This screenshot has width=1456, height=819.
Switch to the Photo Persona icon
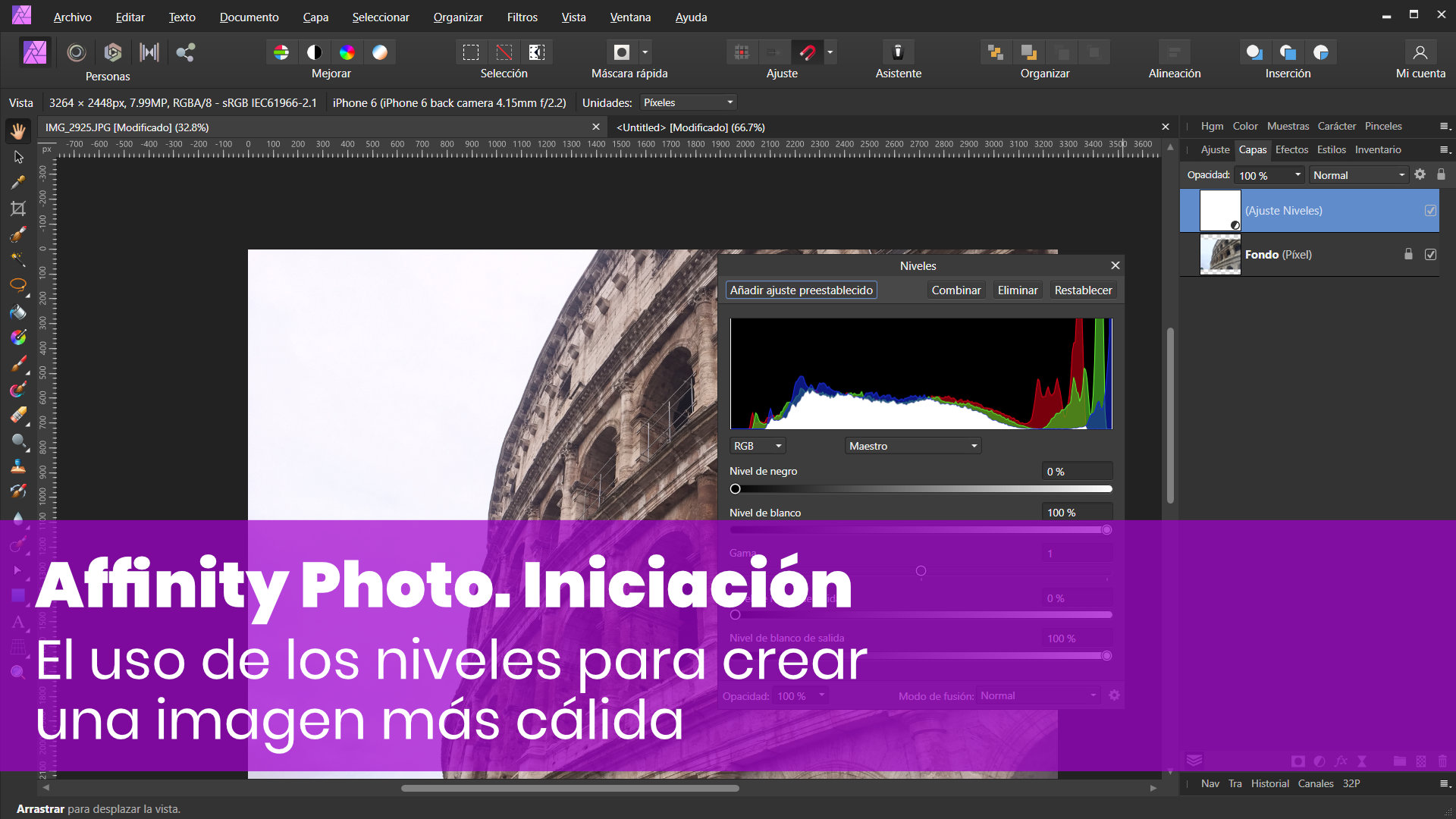35,52
